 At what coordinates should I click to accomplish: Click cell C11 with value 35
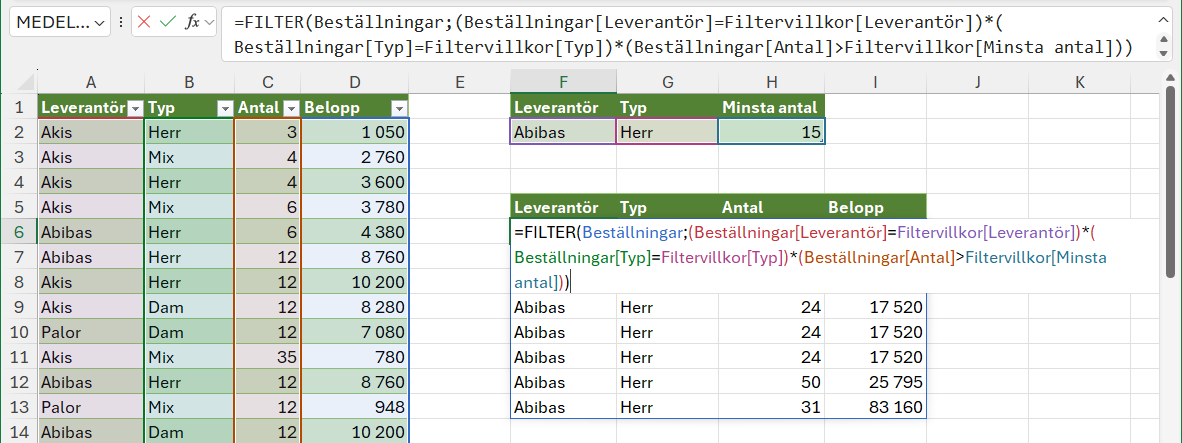click(268, 359)
